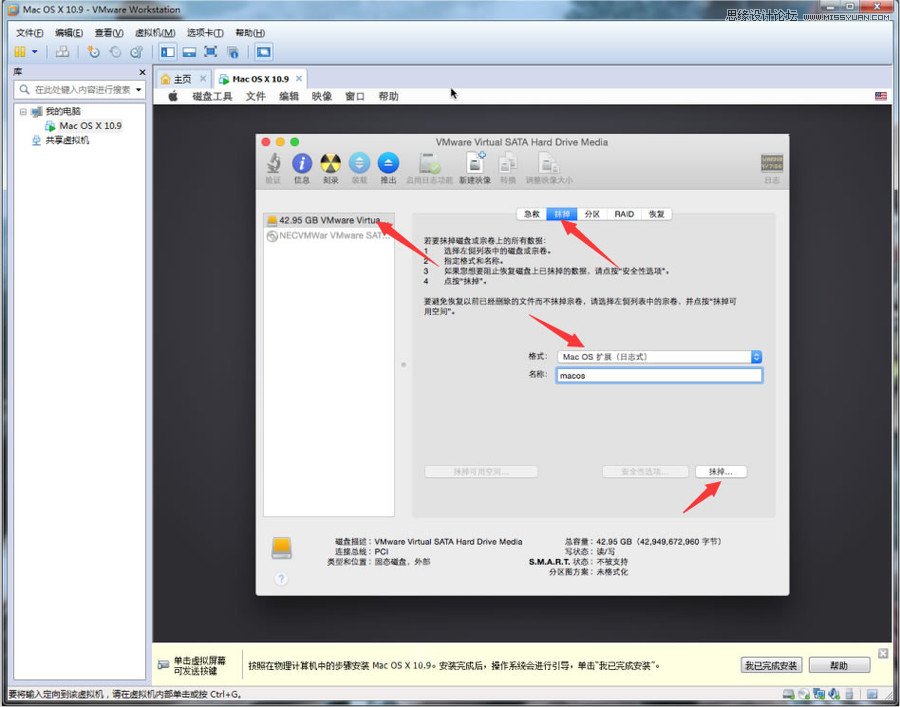Open the 映像 menu in Disk Utility
900x707 pixels.
click(x=320, y=96)
